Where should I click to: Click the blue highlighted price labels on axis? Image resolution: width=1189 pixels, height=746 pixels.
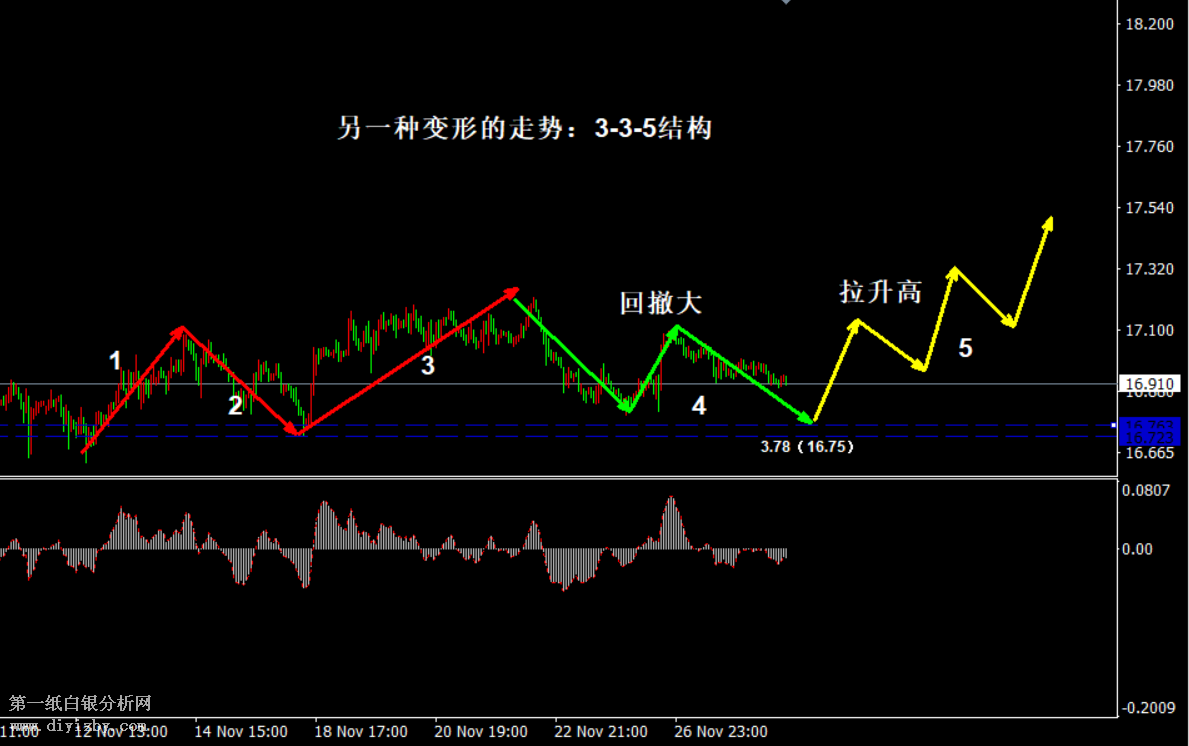click(1152, 432)
